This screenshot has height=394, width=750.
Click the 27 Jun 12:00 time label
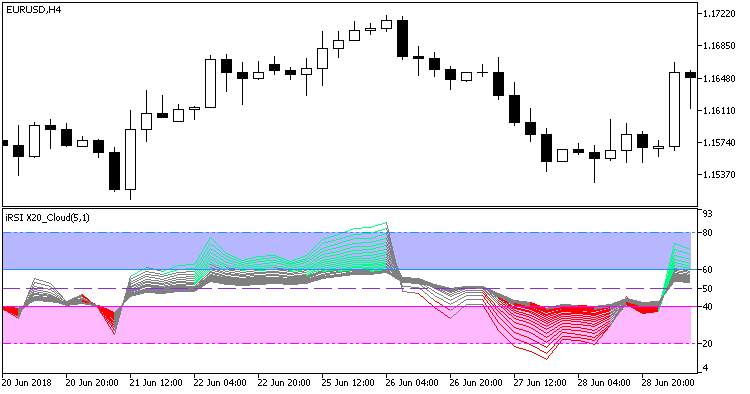[540, 383]
